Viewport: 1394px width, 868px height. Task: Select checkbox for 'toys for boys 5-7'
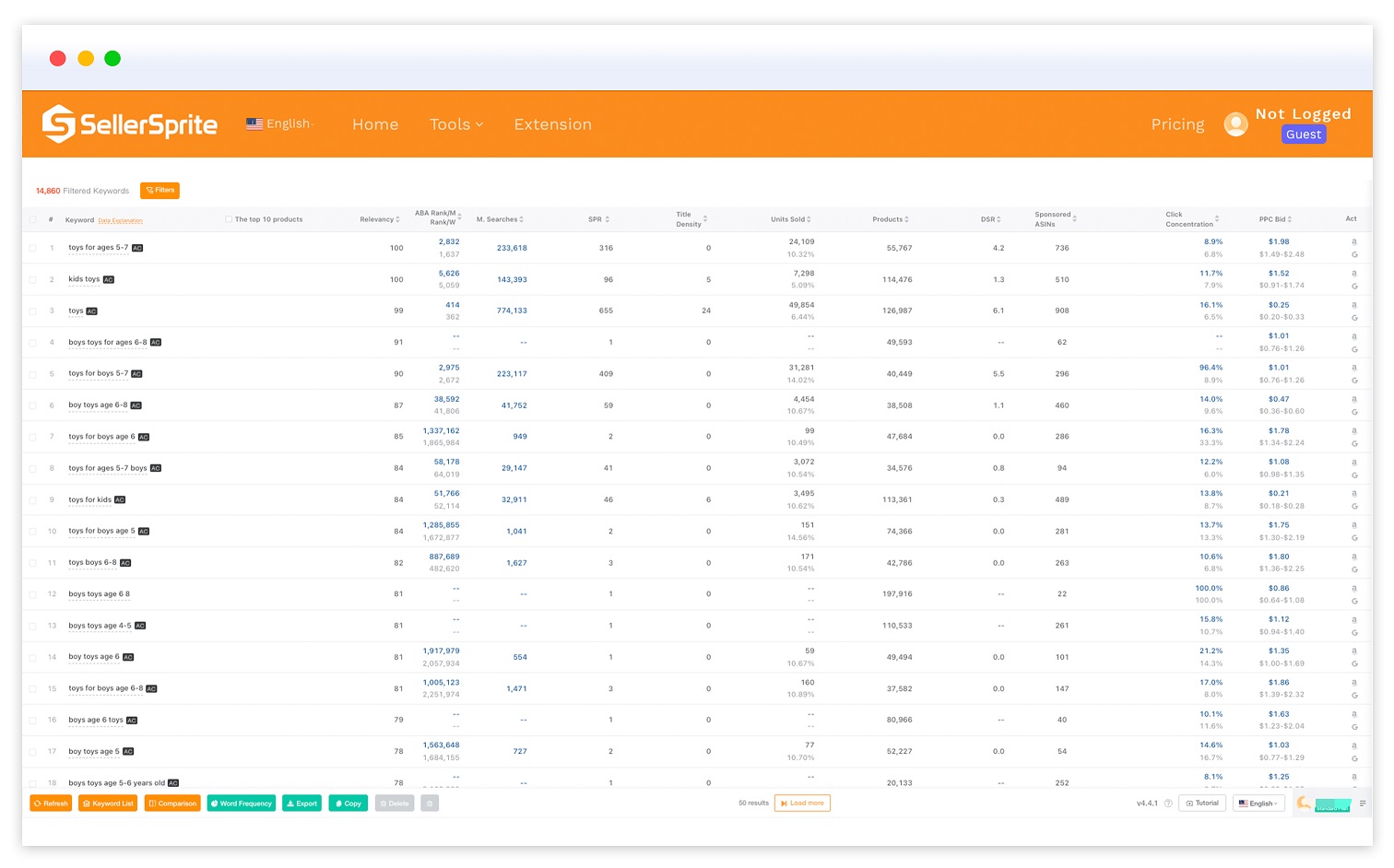32,374
